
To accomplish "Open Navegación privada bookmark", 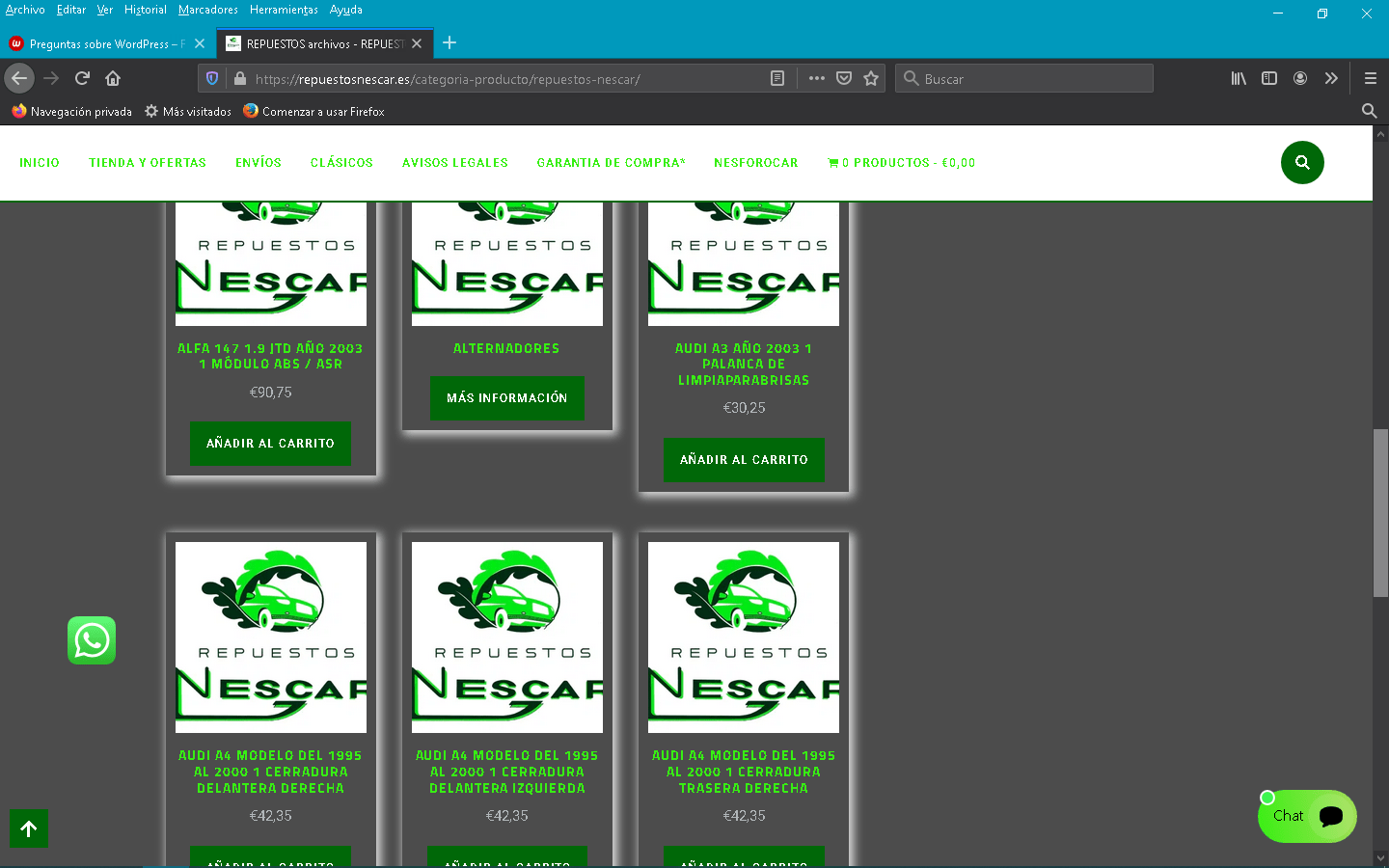I will (72, 111).
